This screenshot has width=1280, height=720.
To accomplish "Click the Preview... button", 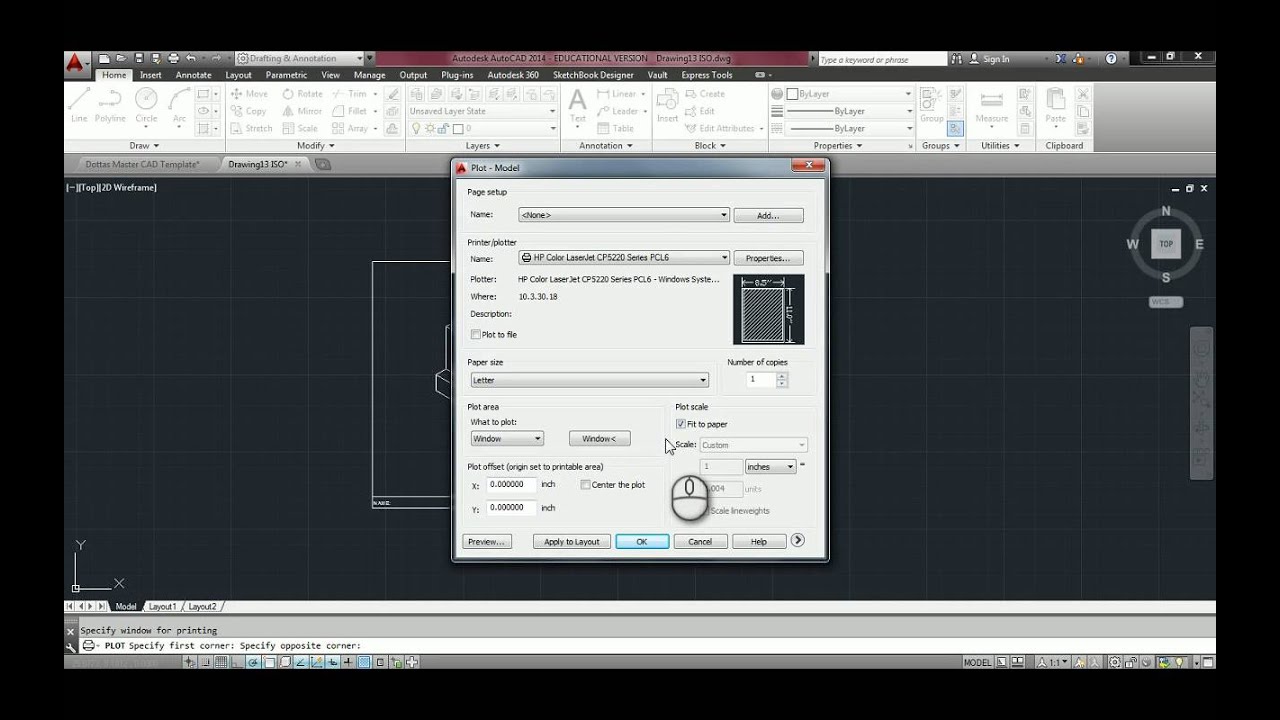I will coord(486,541).
